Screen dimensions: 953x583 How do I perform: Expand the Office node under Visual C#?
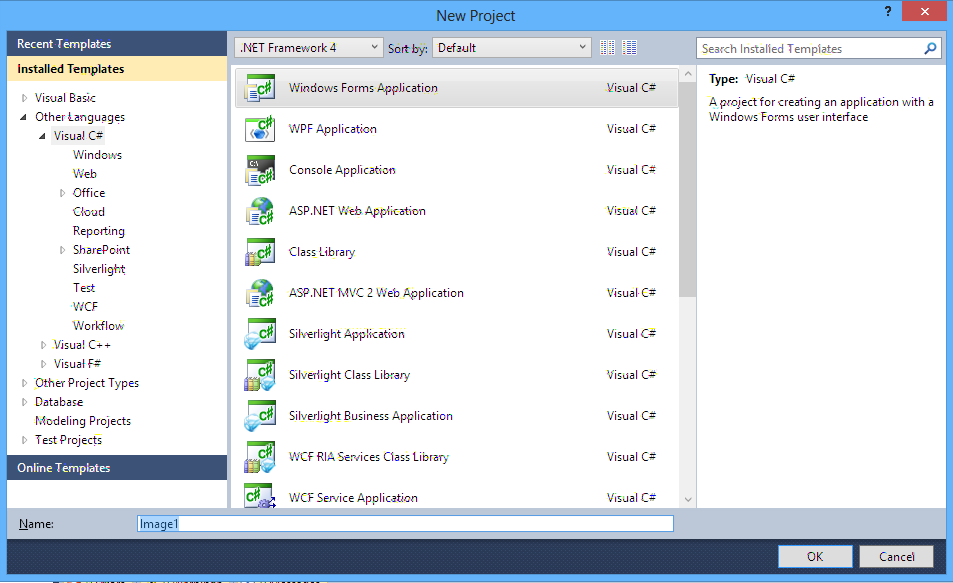(x=61, y=192)
